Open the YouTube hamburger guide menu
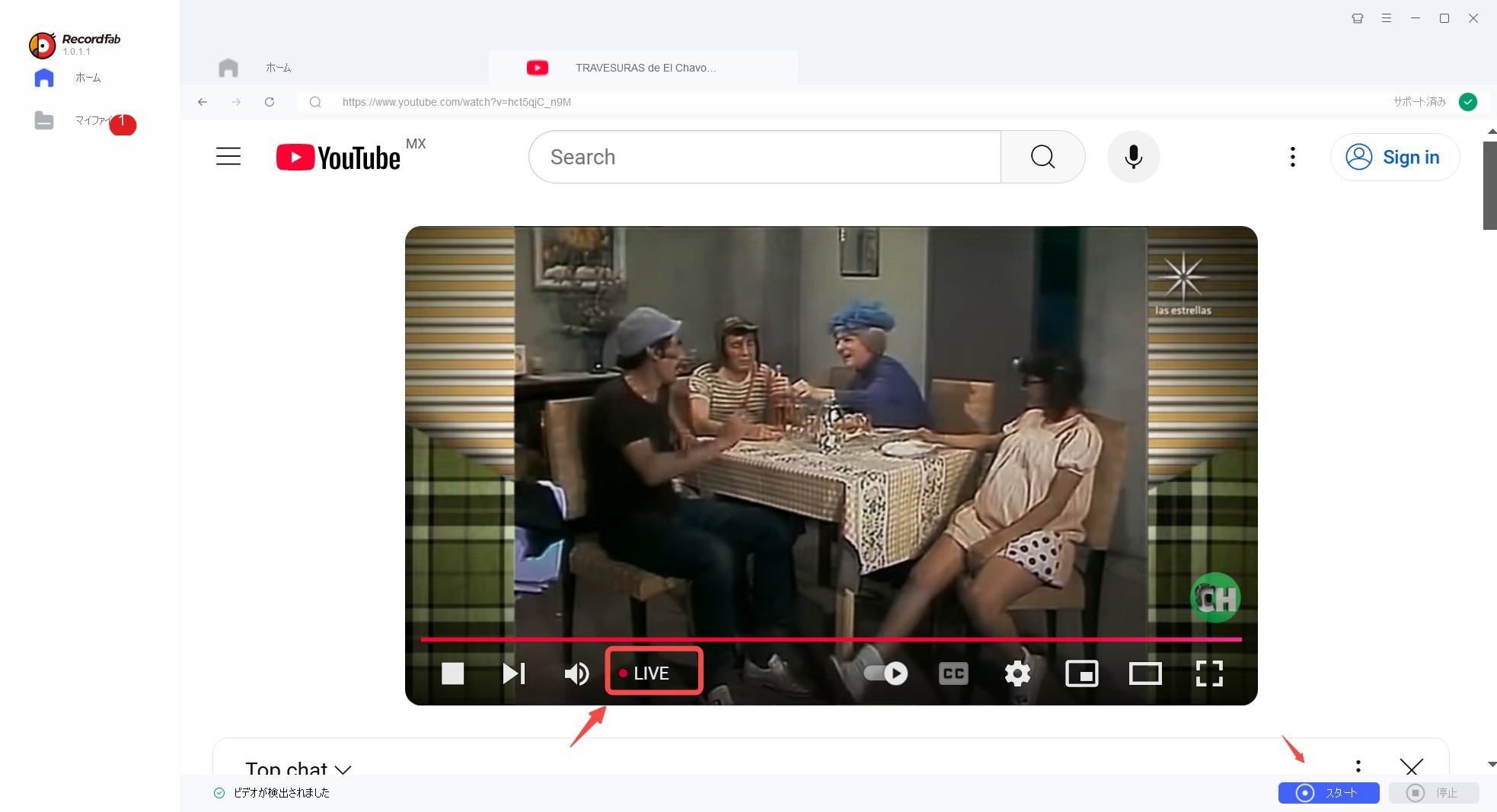Screen dimensions: 1497x812 click(x=228, y=157)
